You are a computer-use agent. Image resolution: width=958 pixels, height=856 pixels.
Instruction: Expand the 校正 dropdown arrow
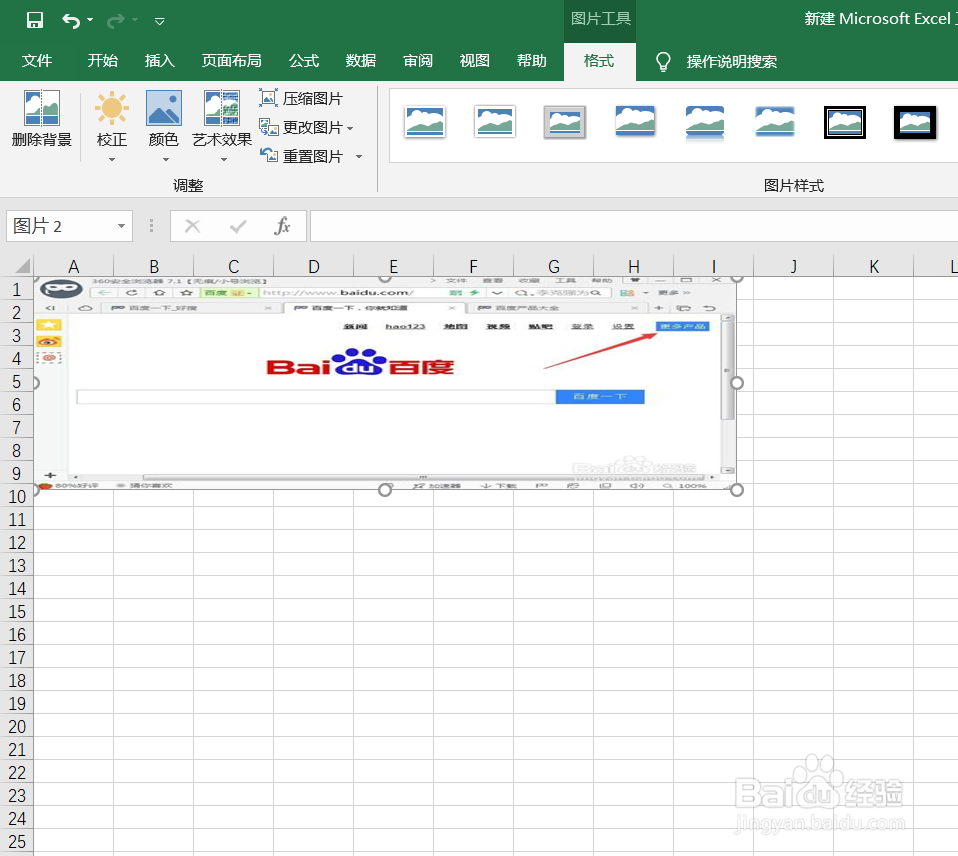112,159
